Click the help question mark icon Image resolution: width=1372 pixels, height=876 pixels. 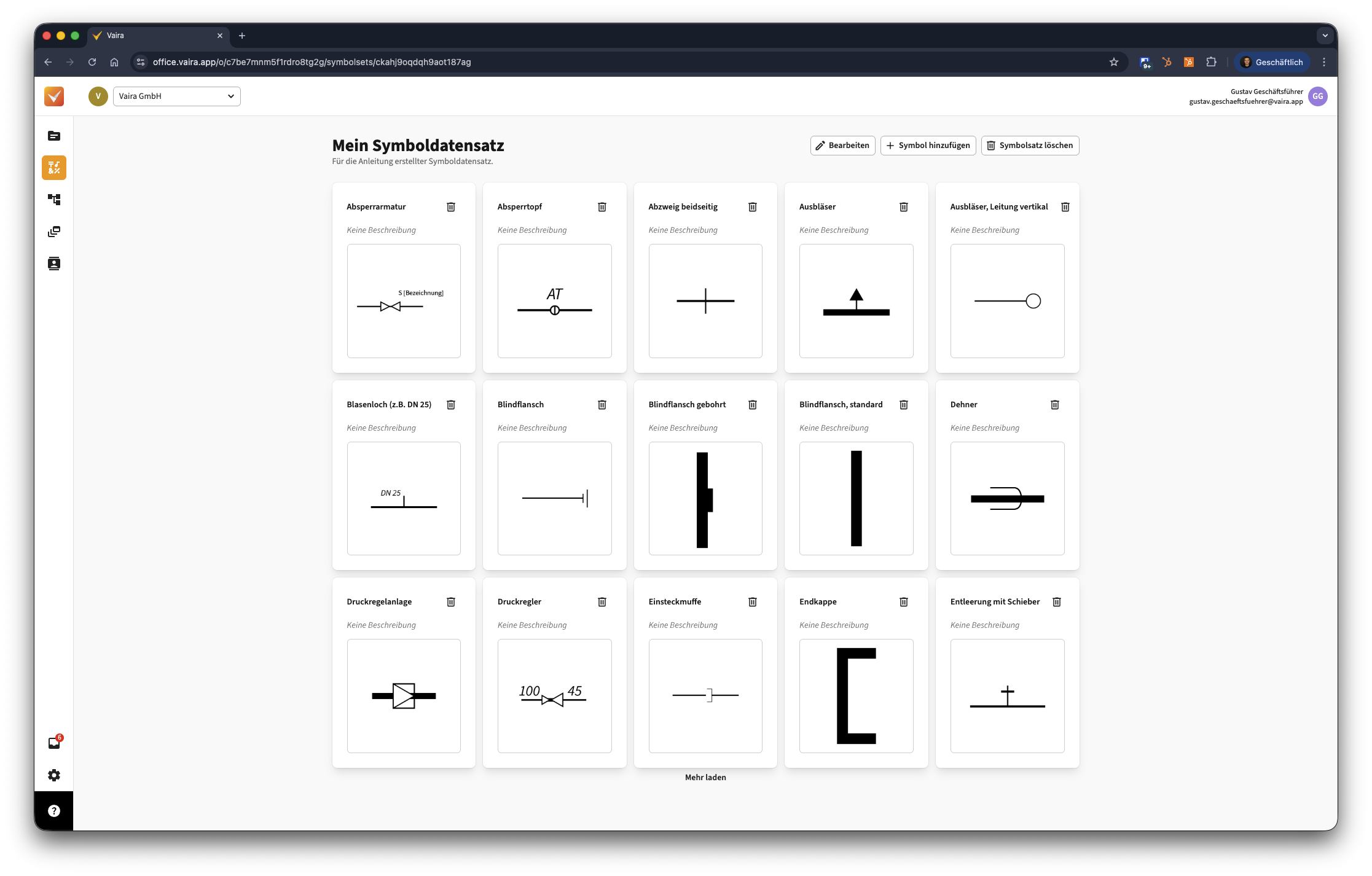tap(54, 811)
